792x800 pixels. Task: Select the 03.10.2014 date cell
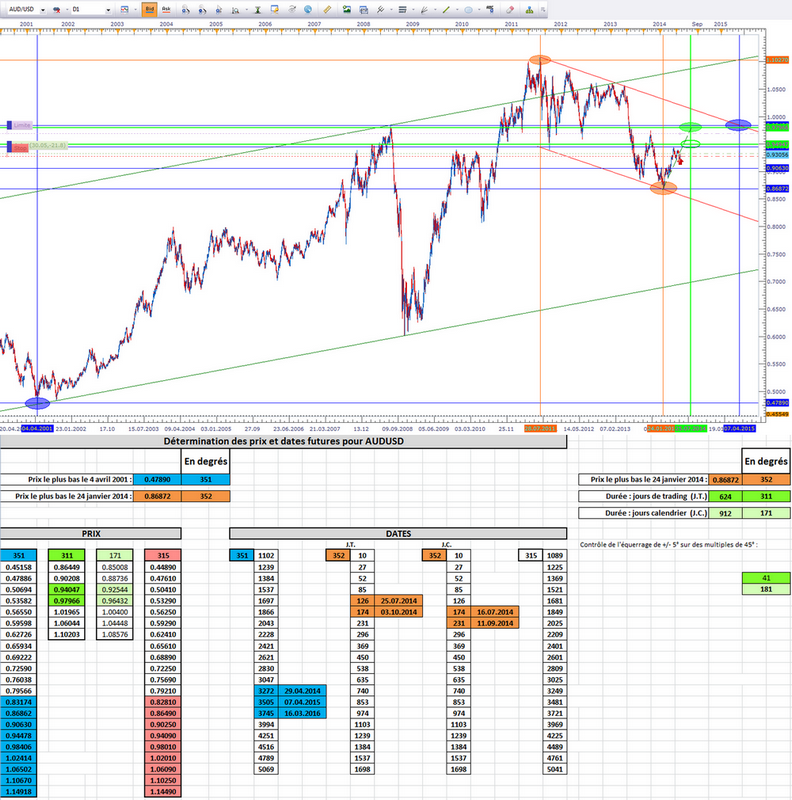click(x=399, y=612)
